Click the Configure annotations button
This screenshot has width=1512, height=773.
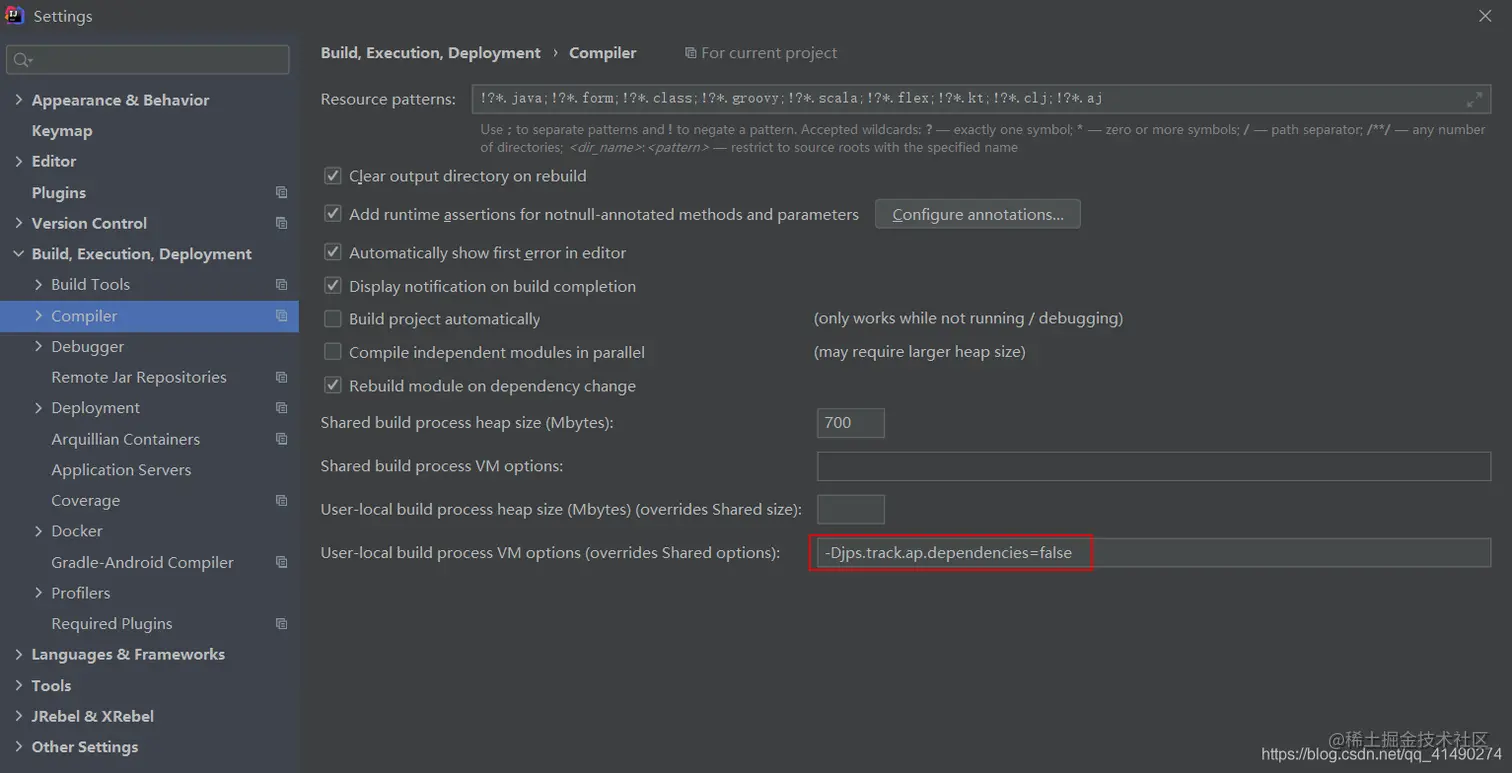pyautogui.click(x=978, y=214)
